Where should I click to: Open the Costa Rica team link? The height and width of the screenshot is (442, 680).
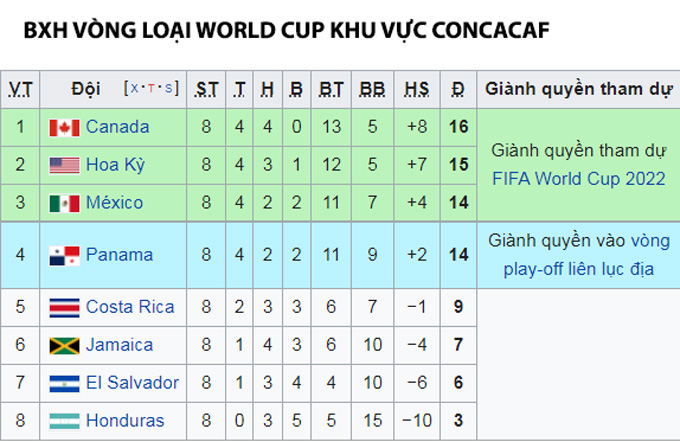[130, 307]
